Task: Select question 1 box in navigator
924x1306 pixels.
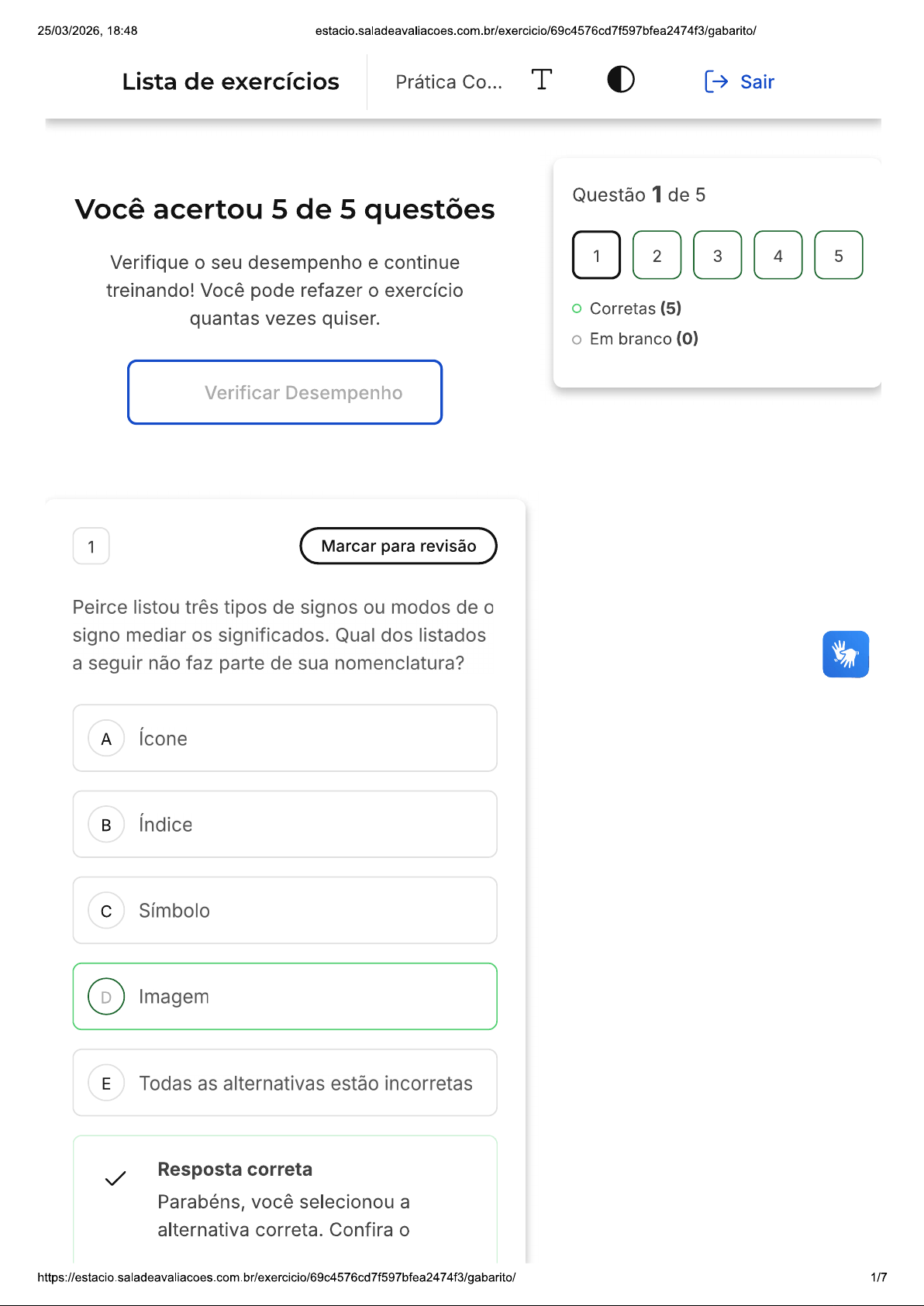Action: pos(596,255)
